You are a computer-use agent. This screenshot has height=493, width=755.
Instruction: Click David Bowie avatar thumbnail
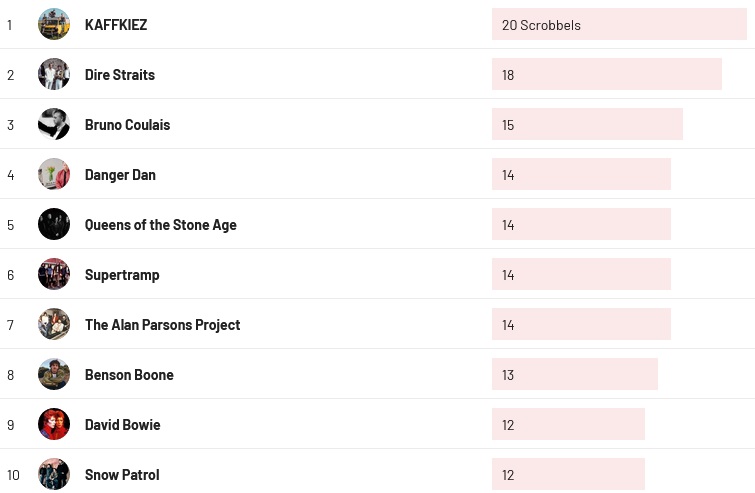click(54, 424)
